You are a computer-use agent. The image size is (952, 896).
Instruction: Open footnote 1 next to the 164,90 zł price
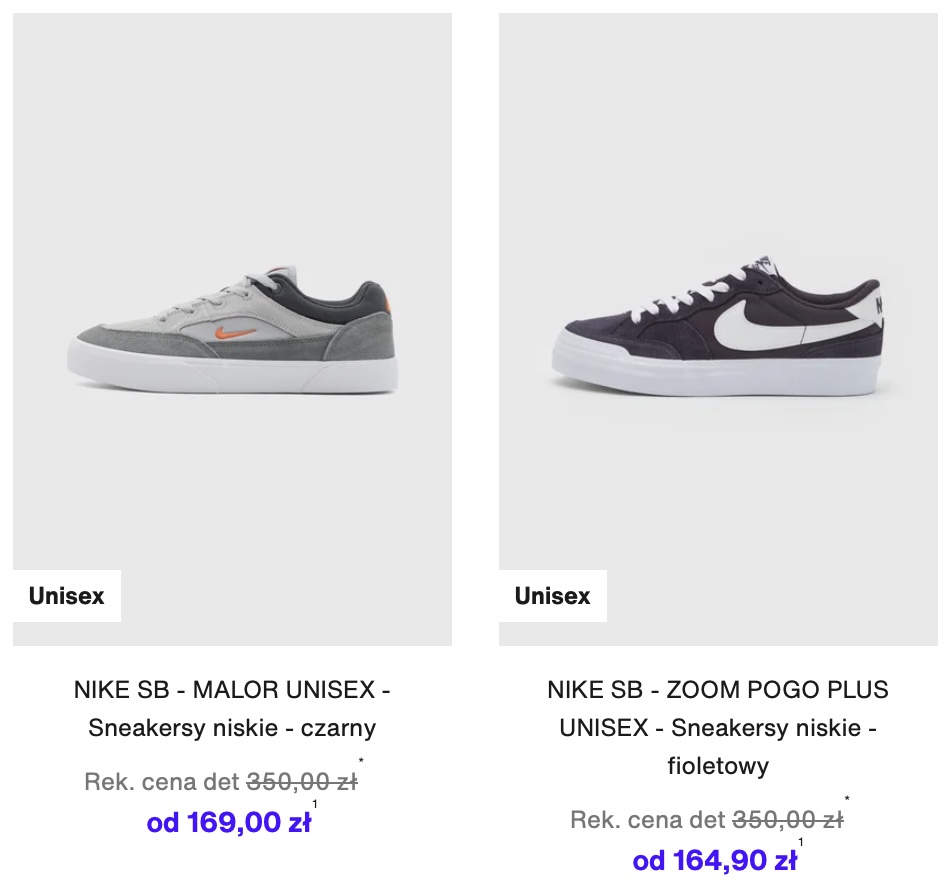point(801,843)
